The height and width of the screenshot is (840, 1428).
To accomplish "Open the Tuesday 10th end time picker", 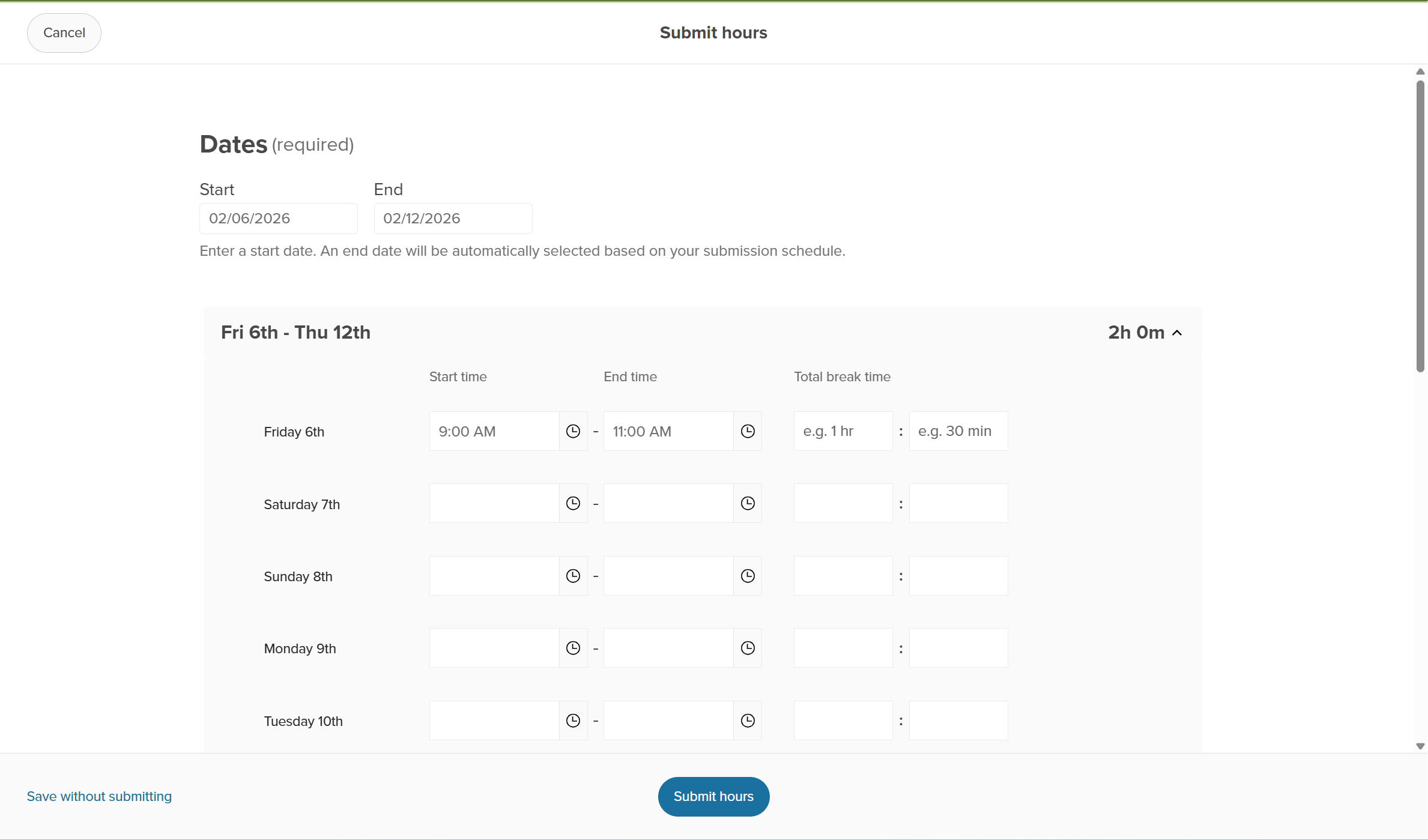I will (748, 721).
